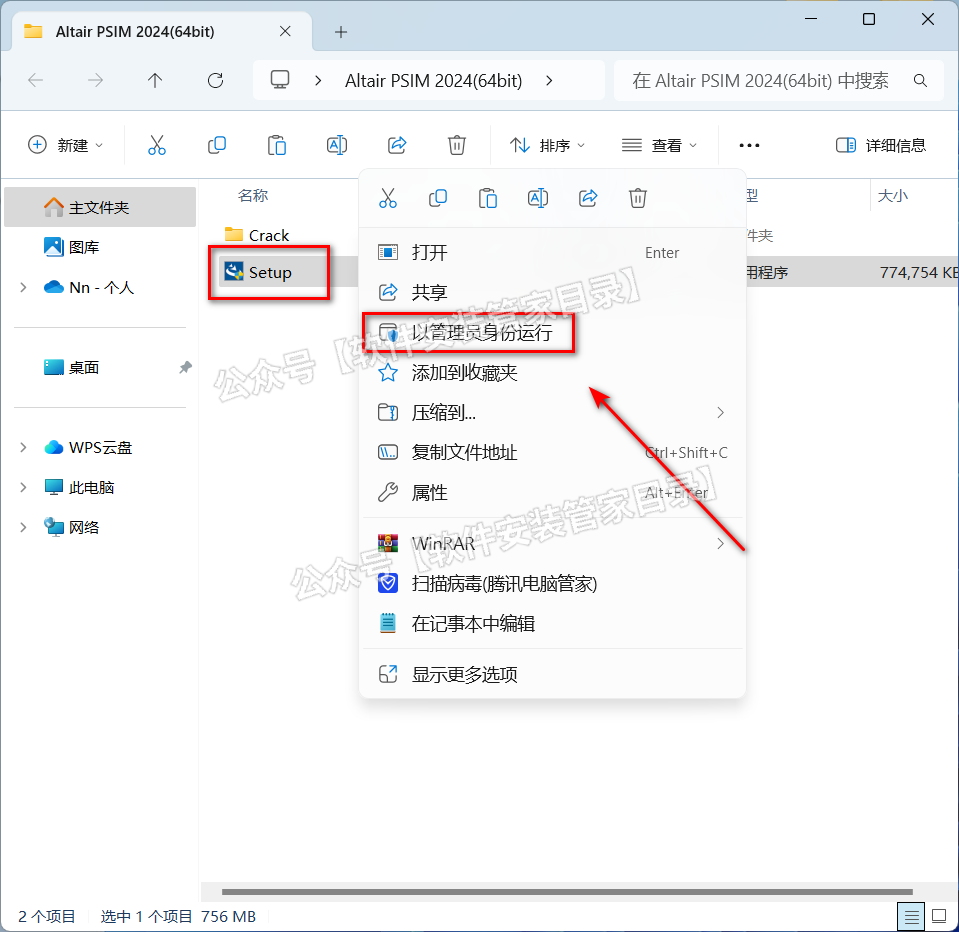Screen dimensions: 959x932
Task: Expand the 网络 tree node
Action: (23, 527)
